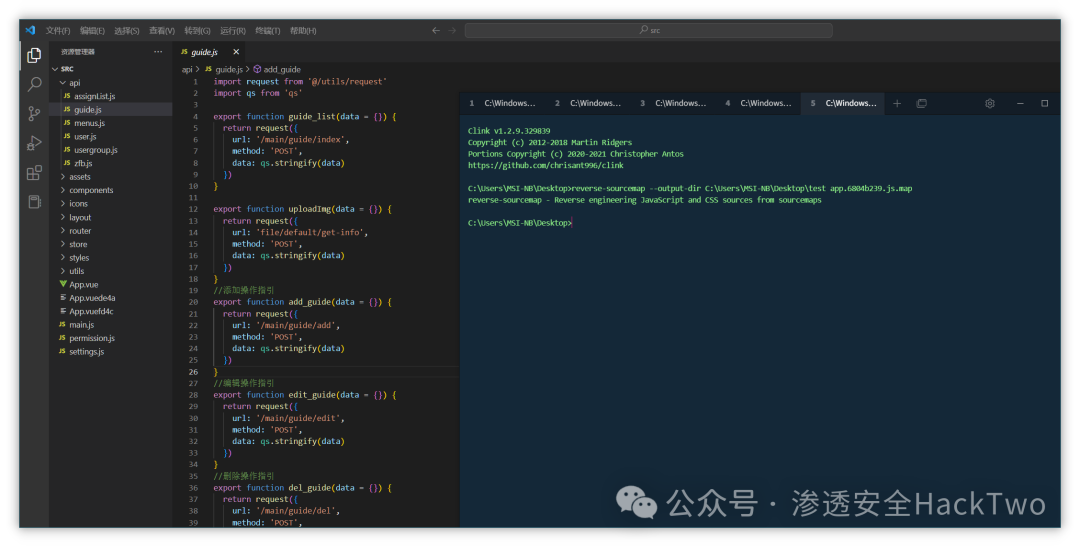Navigate forward with the right arrow
The image size is (1080, 547).
[x=452, y=30]
